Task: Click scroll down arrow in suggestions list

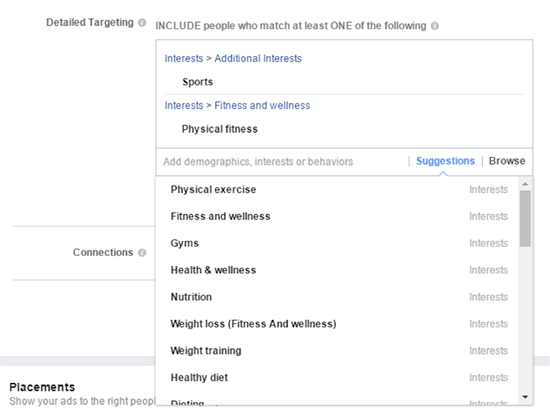Action: [x=525, y=397]
